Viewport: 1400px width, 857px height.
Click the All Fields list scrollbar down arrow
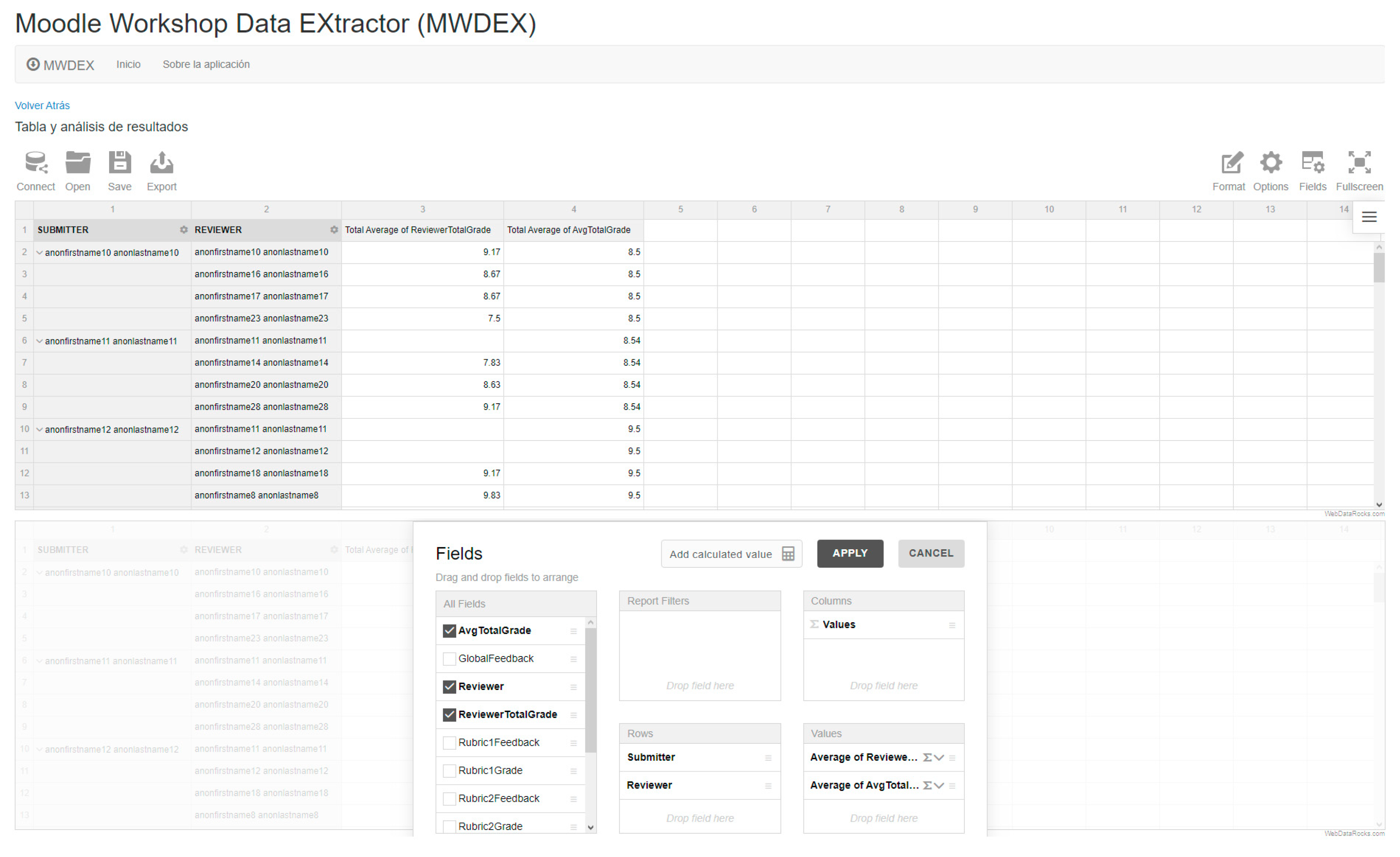point(591,827)
